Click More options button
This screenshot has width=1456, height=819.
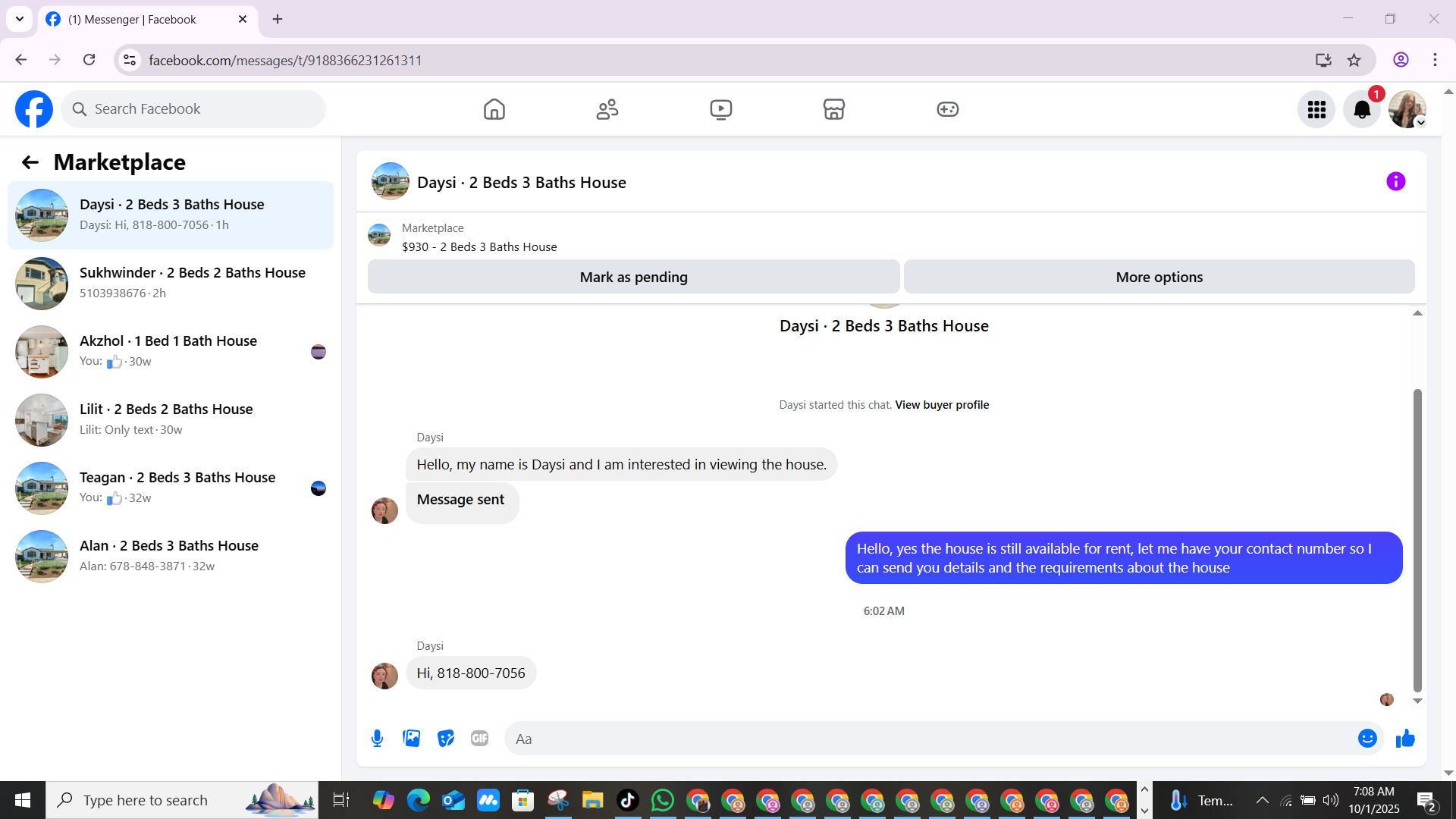click(1159, 277)
